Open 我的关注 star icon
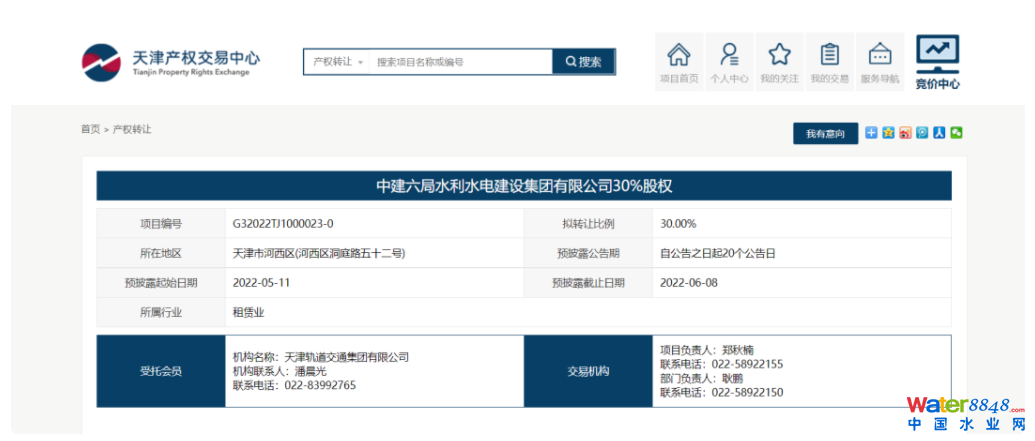 (779, 61)
